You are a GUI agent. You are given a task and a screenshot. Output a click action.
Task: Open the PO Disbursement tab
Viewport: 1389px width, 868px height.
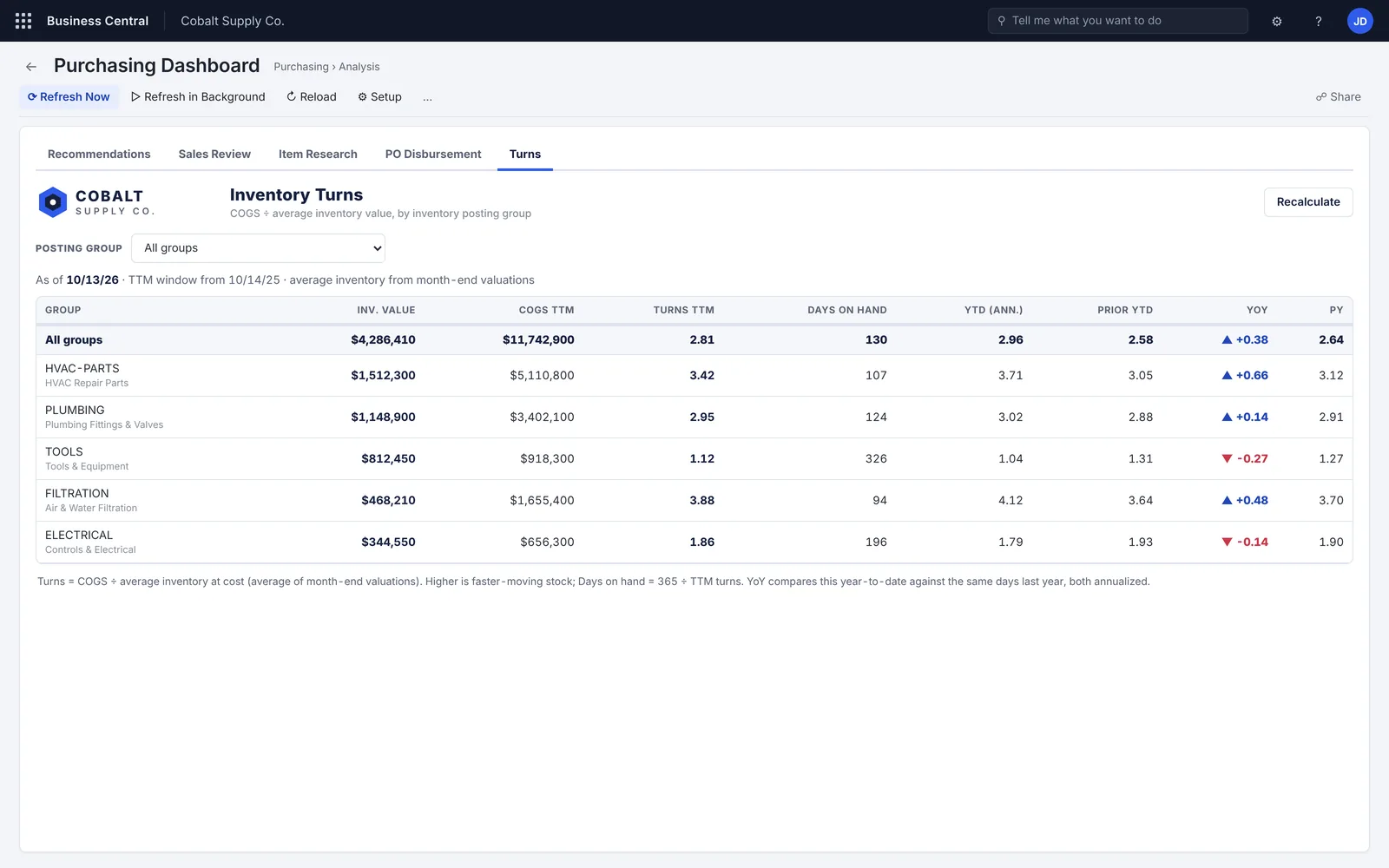(x=433, y=155)
